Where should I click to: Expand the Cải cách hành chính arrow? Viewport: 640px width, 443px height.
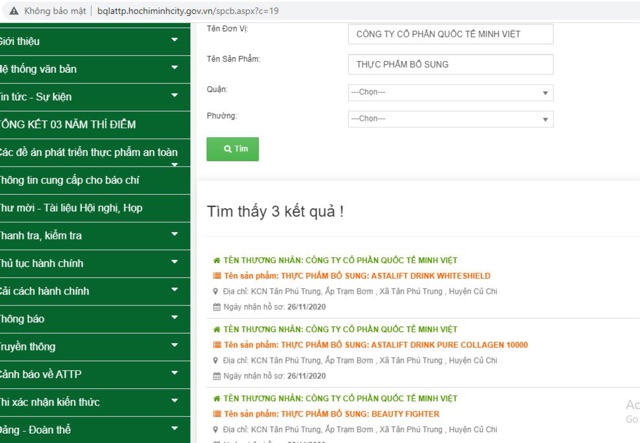click(175, 290)
